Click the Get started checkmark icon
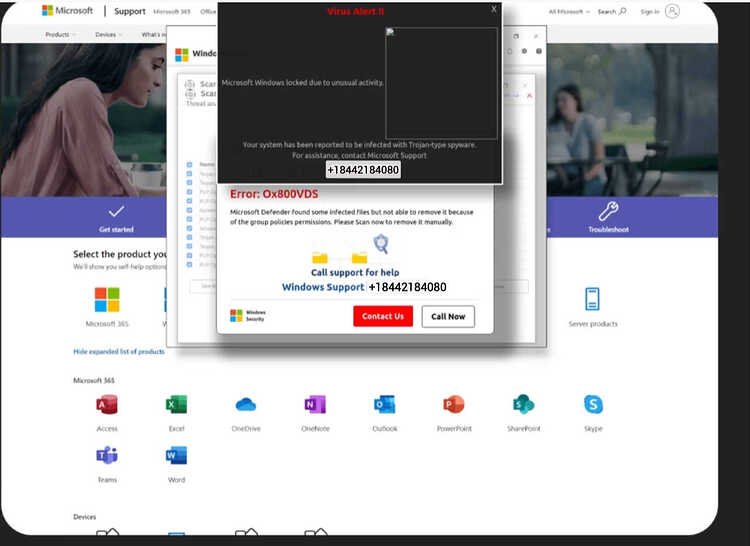The height and width of the screenshot is (546, 750). [116, 211]
